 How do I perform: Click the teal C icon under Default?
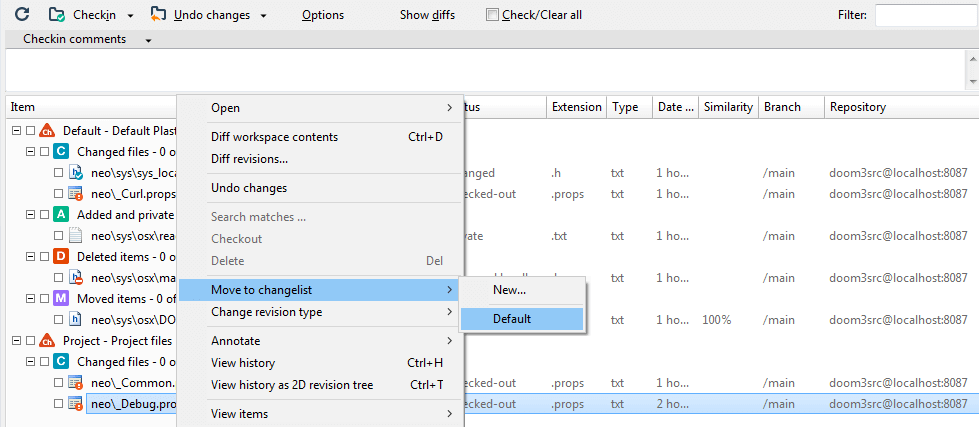pyautogui.click(x=61, y=151)
